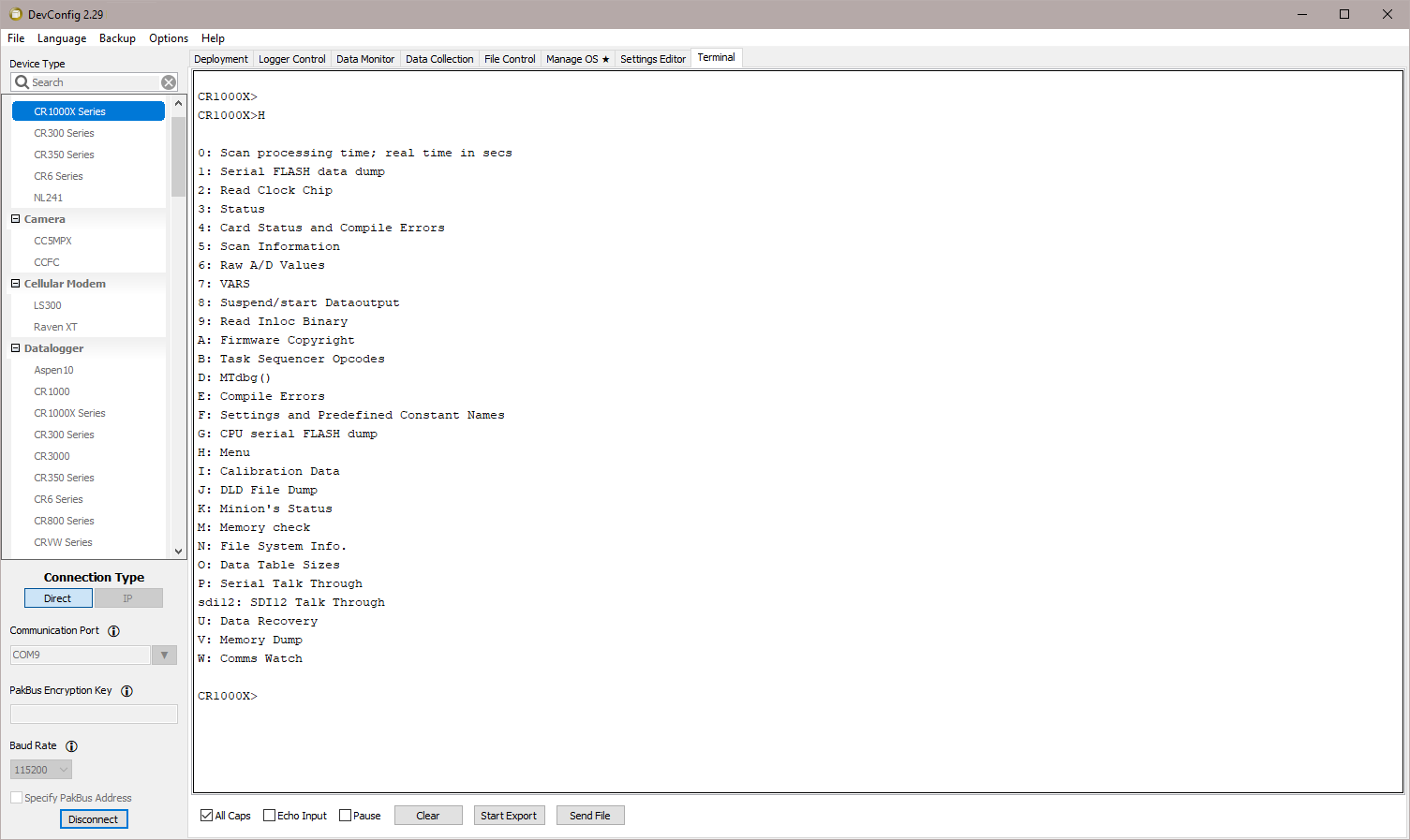
Task: Open the Help menu
Action: pyautogui.click(x=213, y=38)
